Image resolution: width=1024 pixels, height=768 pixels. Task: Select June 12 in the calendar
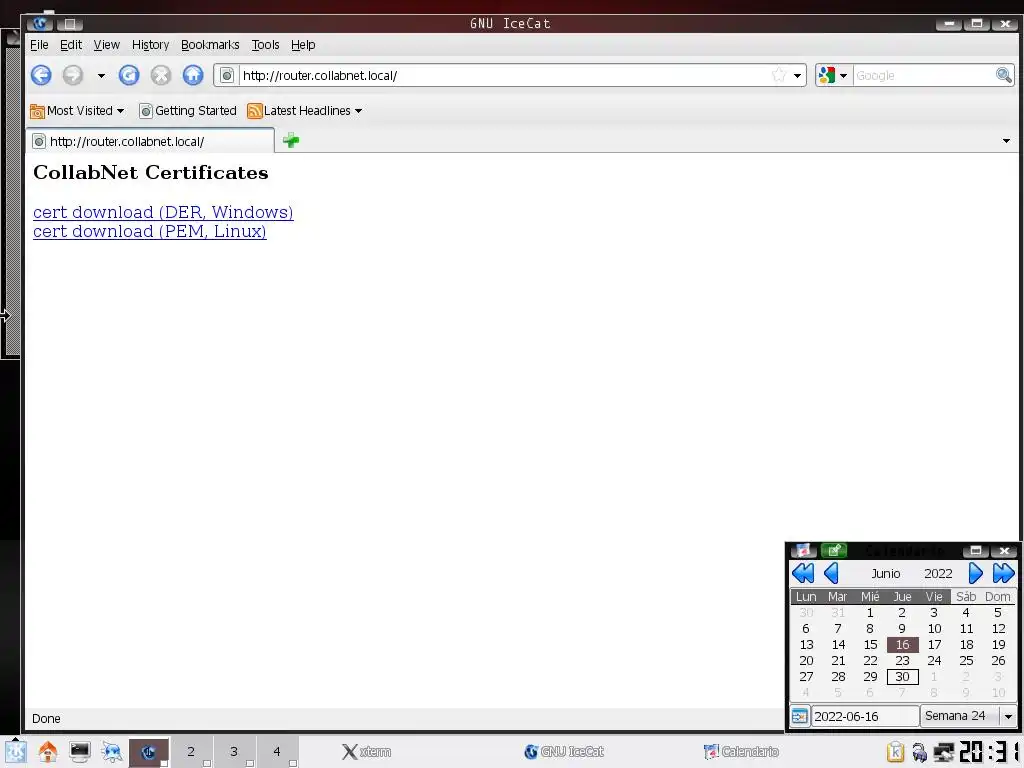coord(999,628)
